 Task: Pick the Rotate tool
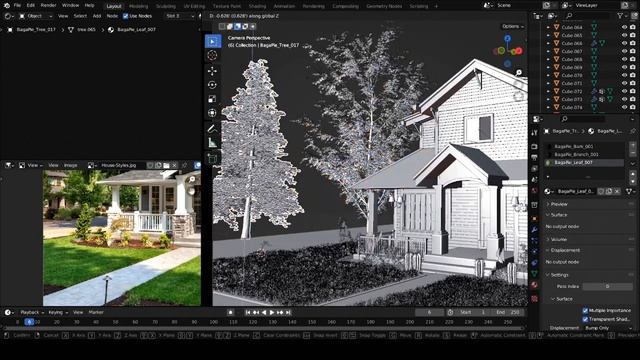(212, 85)
